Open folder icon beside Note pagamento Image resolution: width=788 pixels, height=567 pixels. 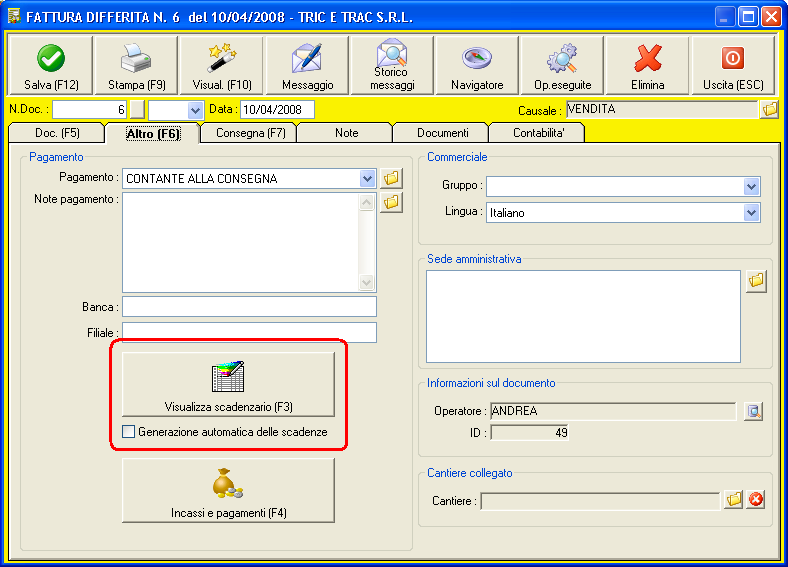coord(391,202)
